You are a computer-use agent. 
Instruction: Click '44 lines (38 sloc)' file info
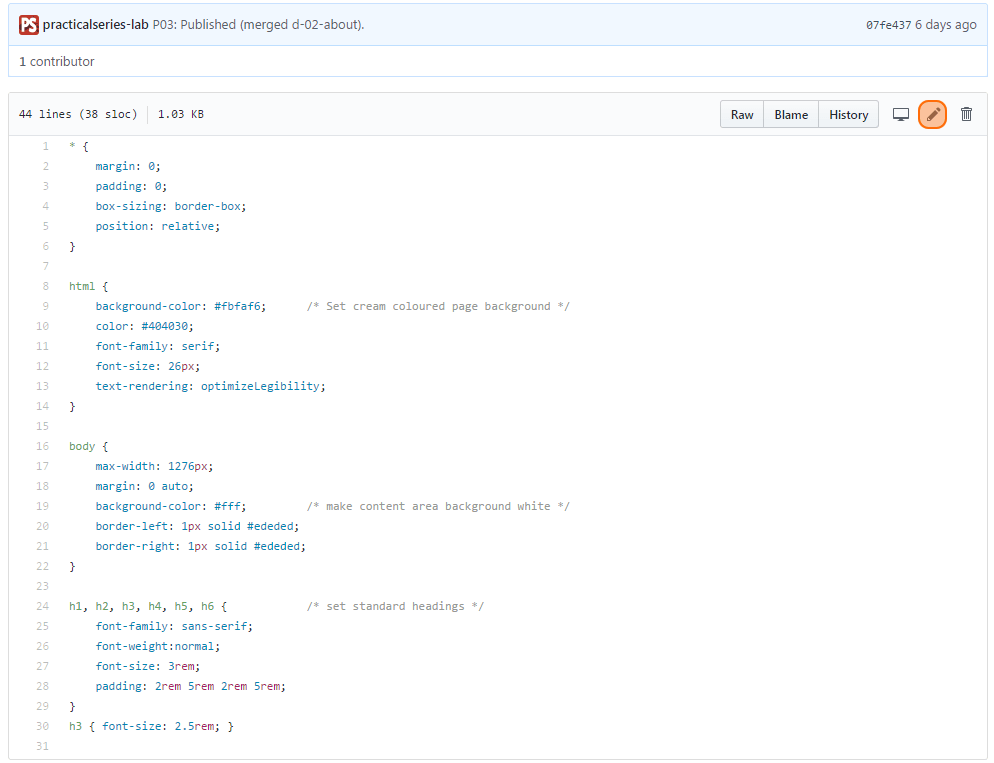point(78,114)
